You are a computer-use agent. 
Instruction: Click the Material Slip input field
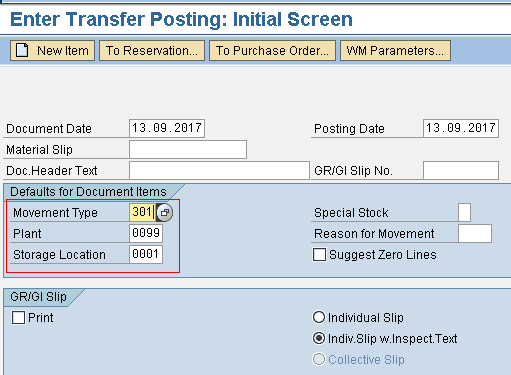coord(188,149)
